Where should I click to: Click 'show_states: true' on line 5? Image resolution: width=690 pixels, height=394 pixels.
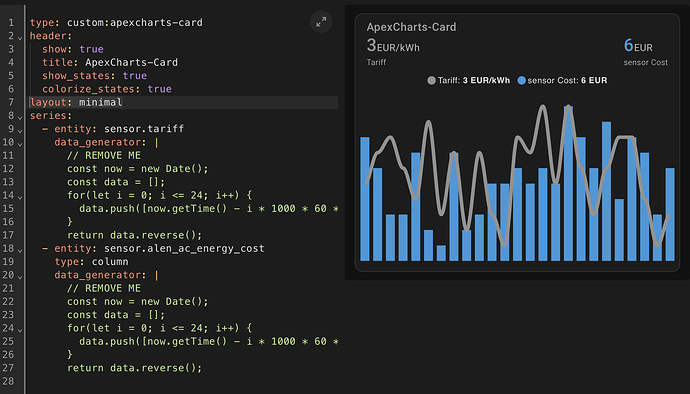(x=95, y=76)
